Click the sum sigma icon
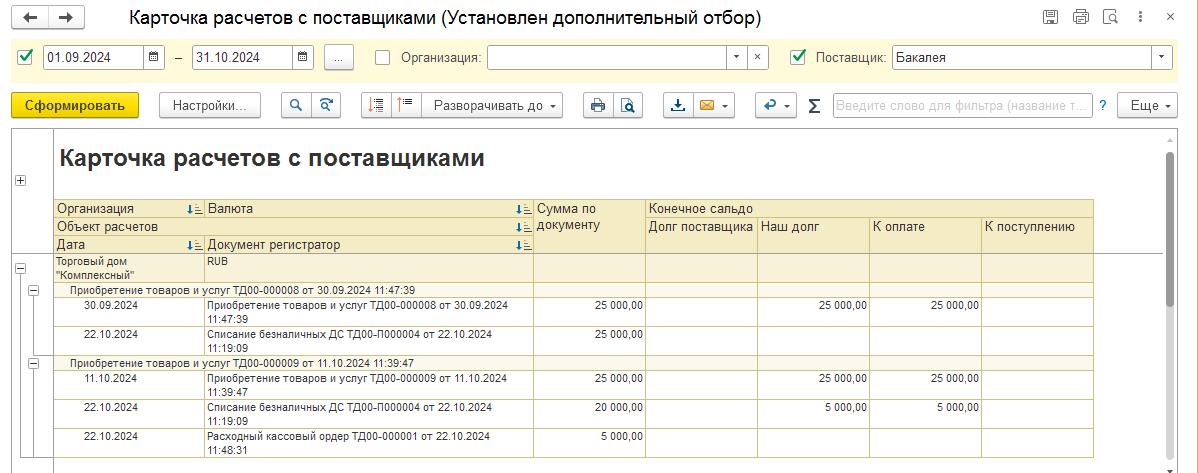Viewport: 1198px width, 473px height. tap(814, 106)
